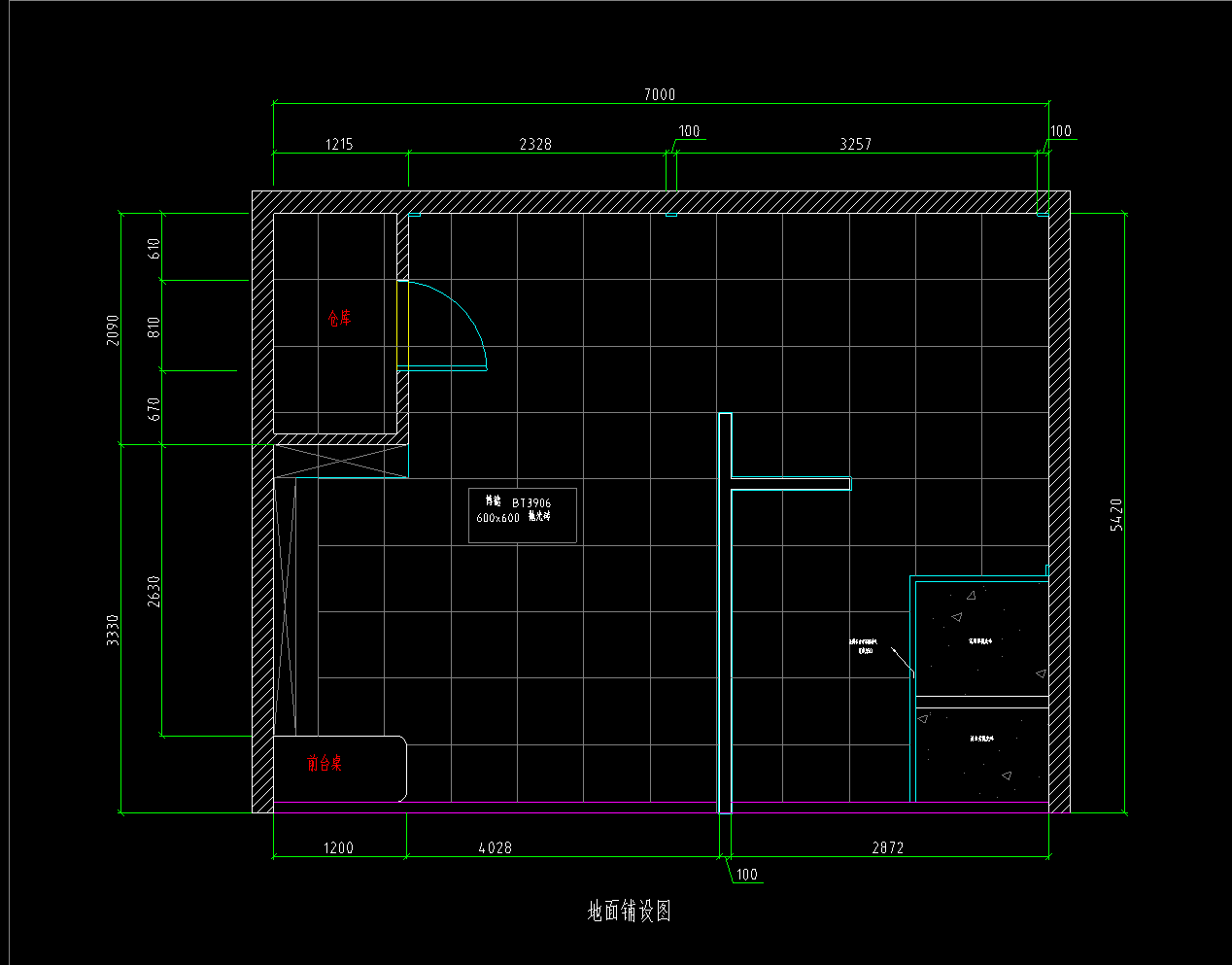Image resolution: width=1232 pixels, height=965 pixels.
Task: Click the 地面铺设图 drawing title
Action: [x=629, y=912]
